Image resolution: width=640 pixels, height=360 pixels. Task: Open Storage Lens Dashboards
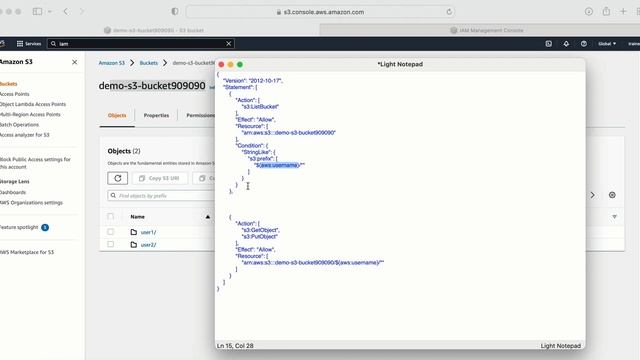[x=13, y=192]
